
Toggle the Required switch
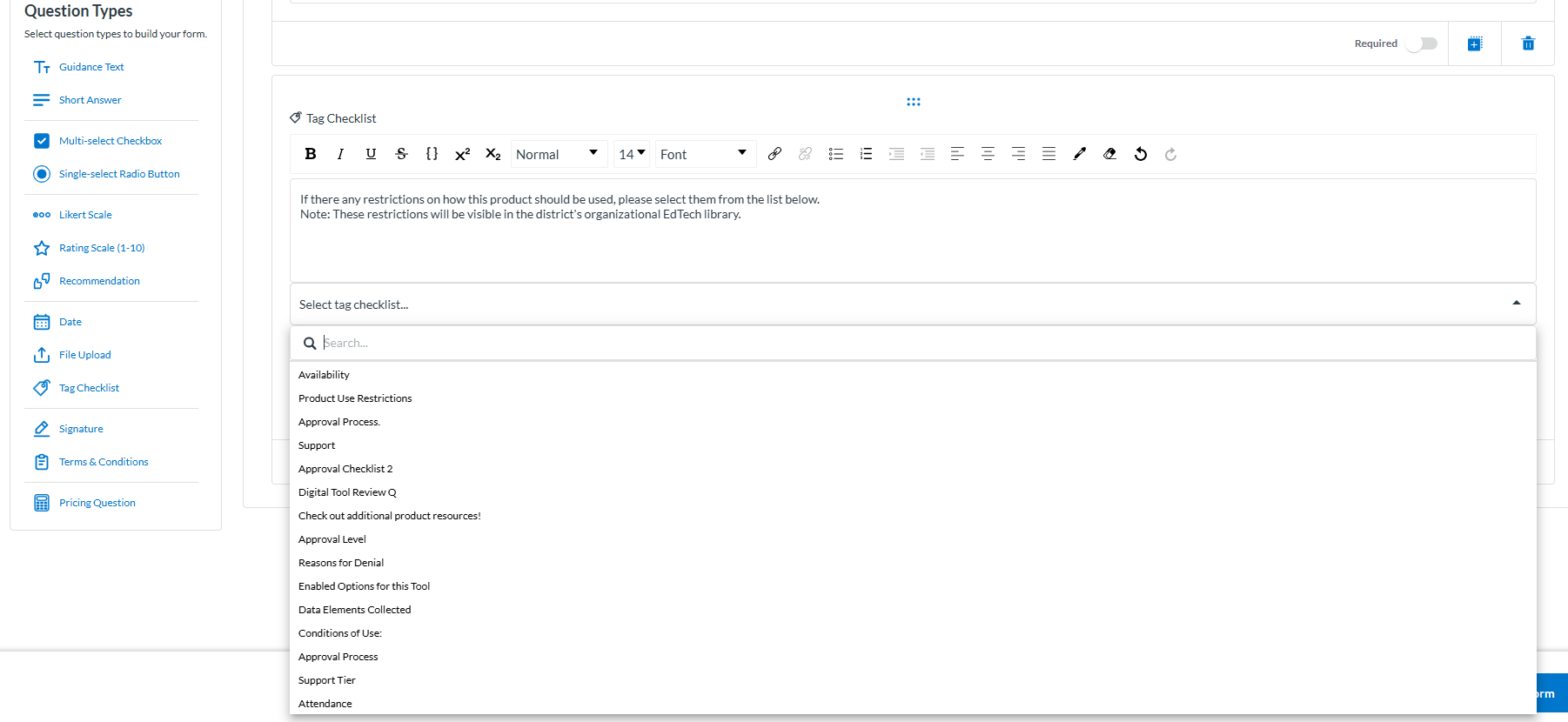coord(1422,43)
